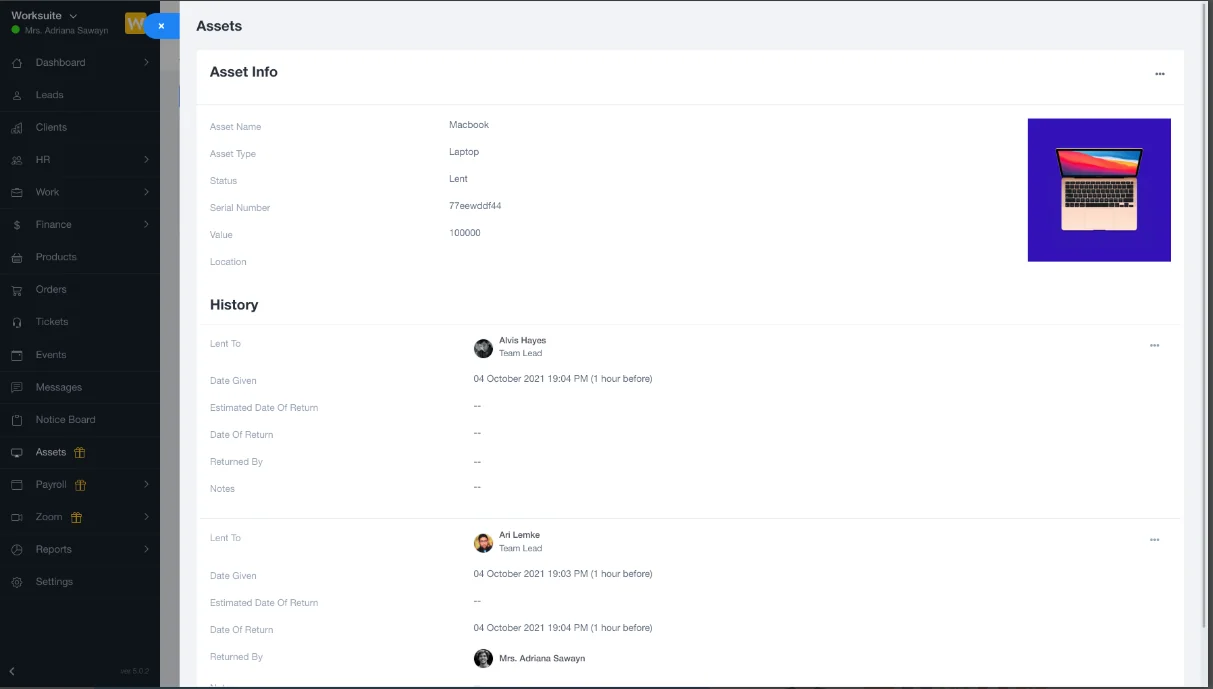Click the Settings gear icon in the sidebar
The width and height of the screenshot is (1213, 689).
pyautogui.click(x=16, y=582)
